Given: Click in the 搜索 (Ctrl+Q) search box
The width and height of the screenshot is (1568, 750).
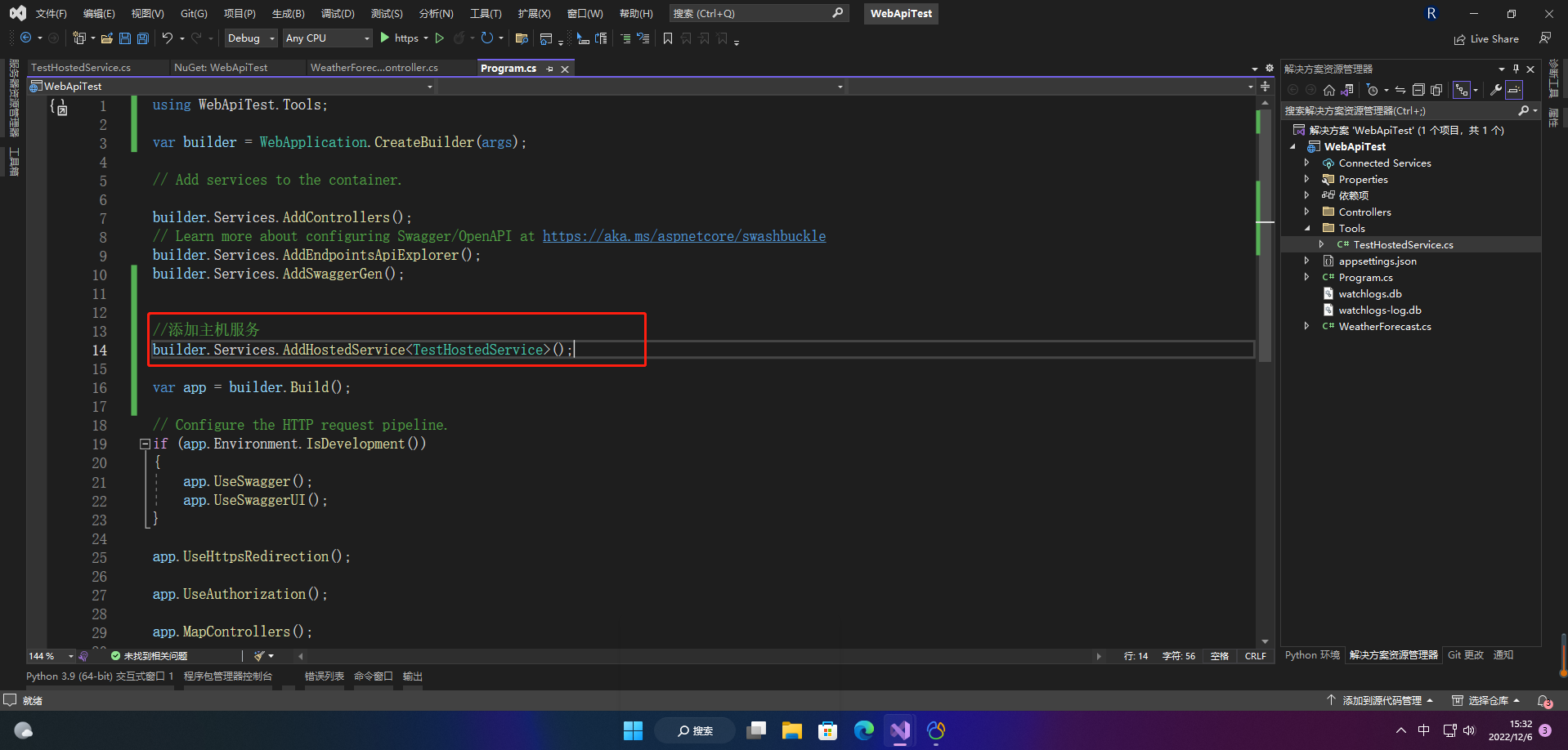Looking at the screenshot, I should click(759, 13).
